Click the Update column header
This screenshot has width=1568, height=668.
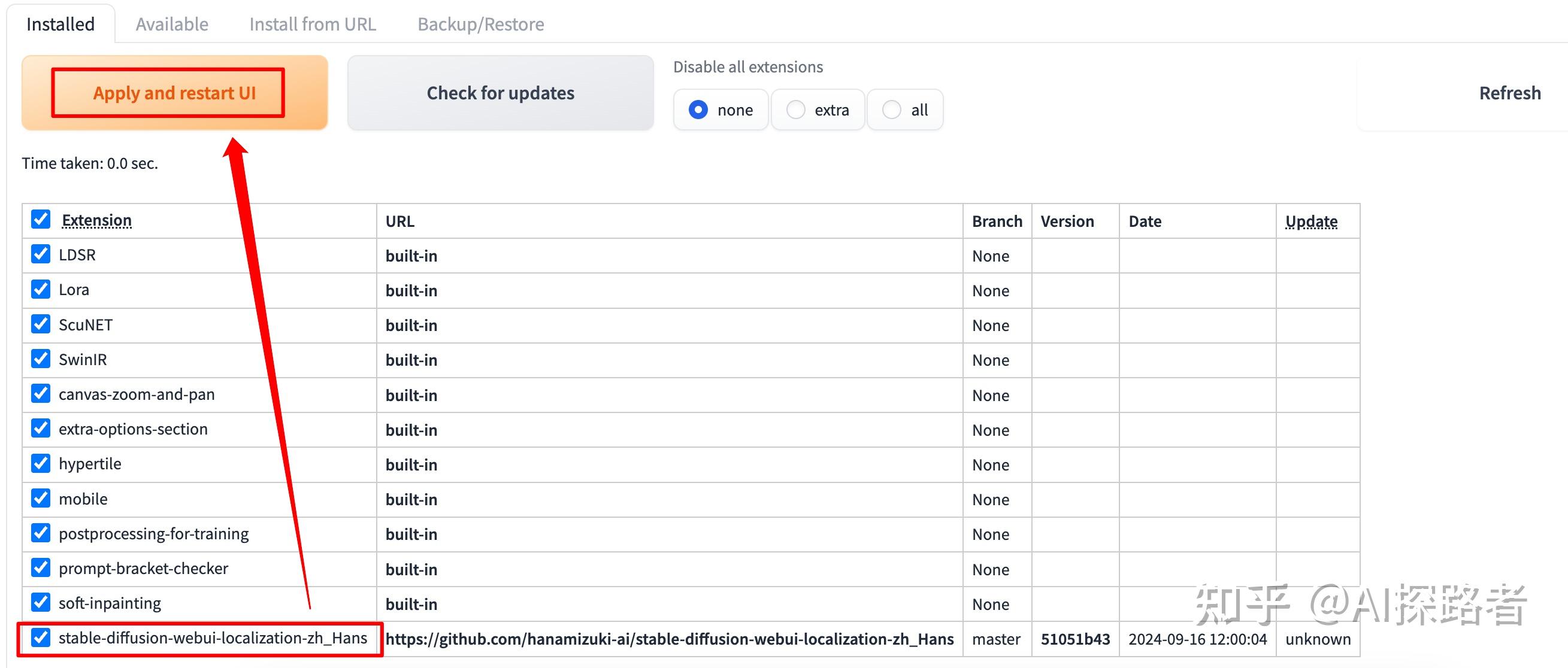(1311, 221)
